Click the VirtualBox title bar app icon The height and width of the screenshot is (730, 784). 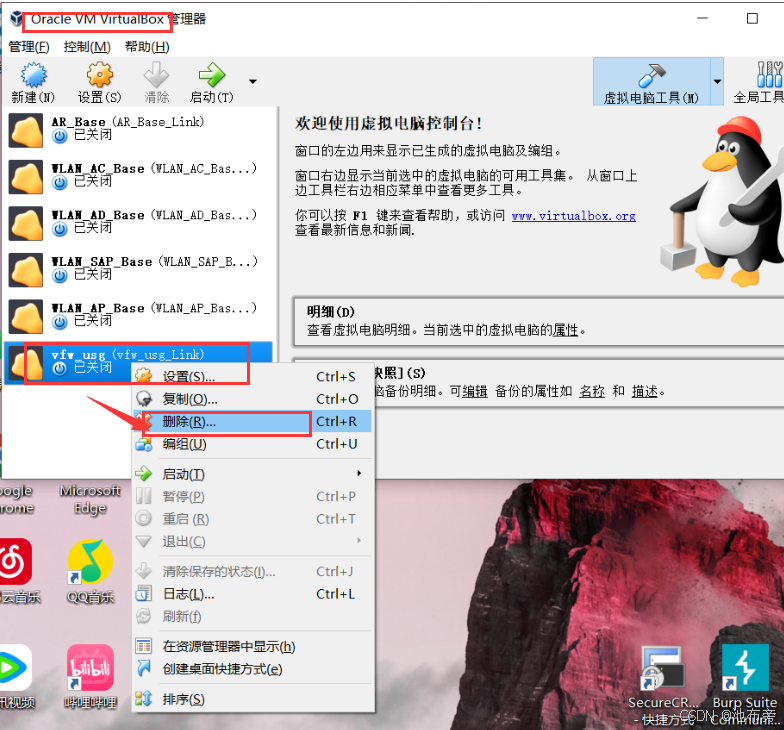(x=16, y=19)
